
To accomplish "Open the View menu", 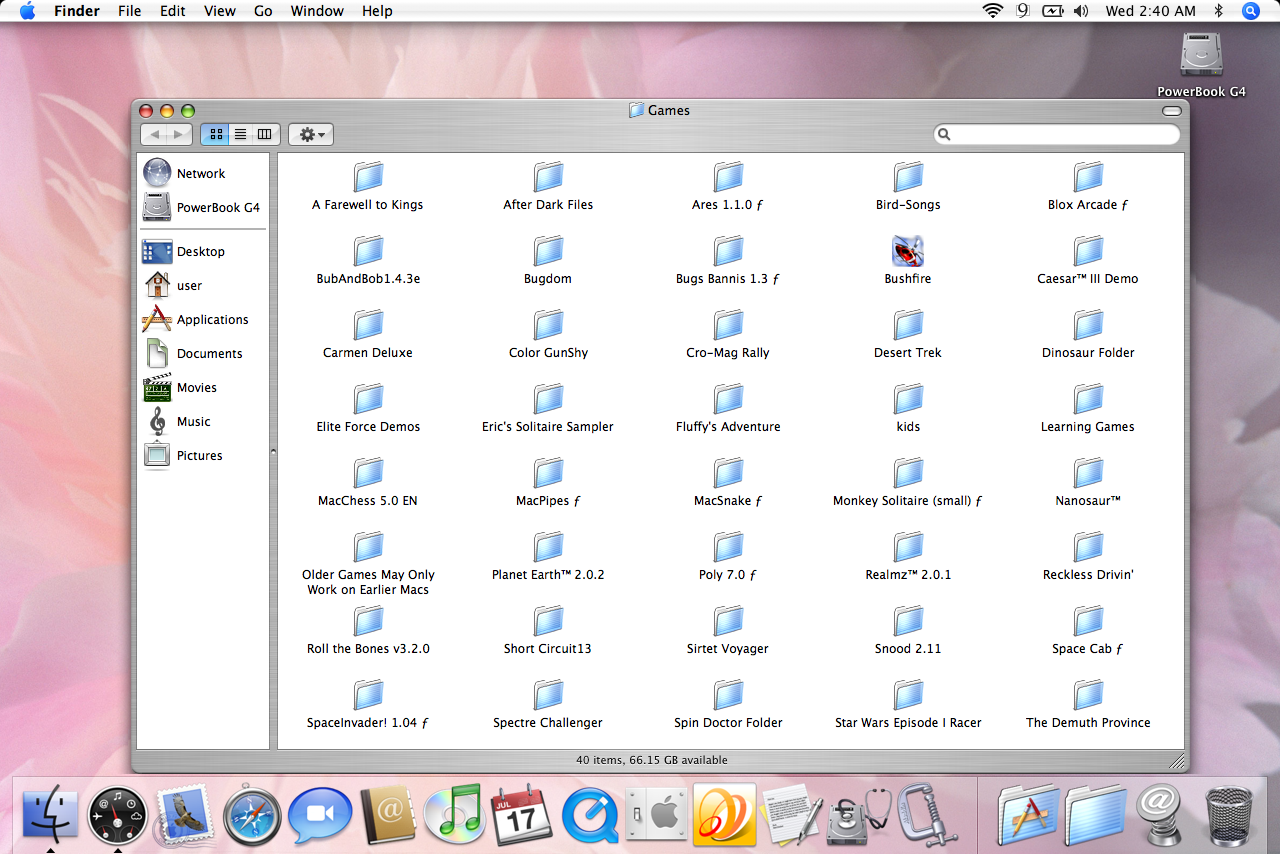I will click(220, 11).
